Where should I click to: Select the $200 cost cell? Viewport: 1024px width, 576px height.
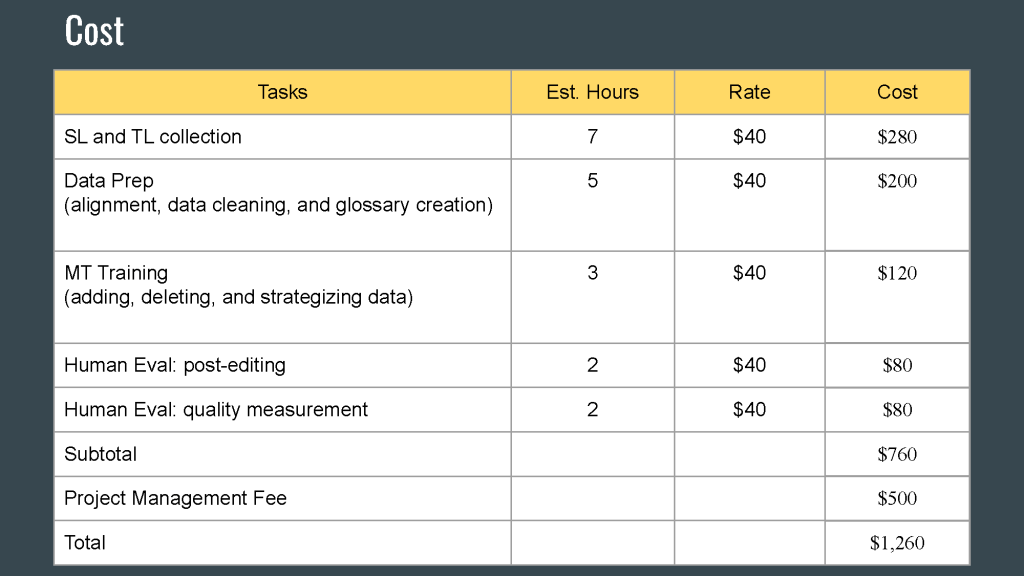coord(897,182)
